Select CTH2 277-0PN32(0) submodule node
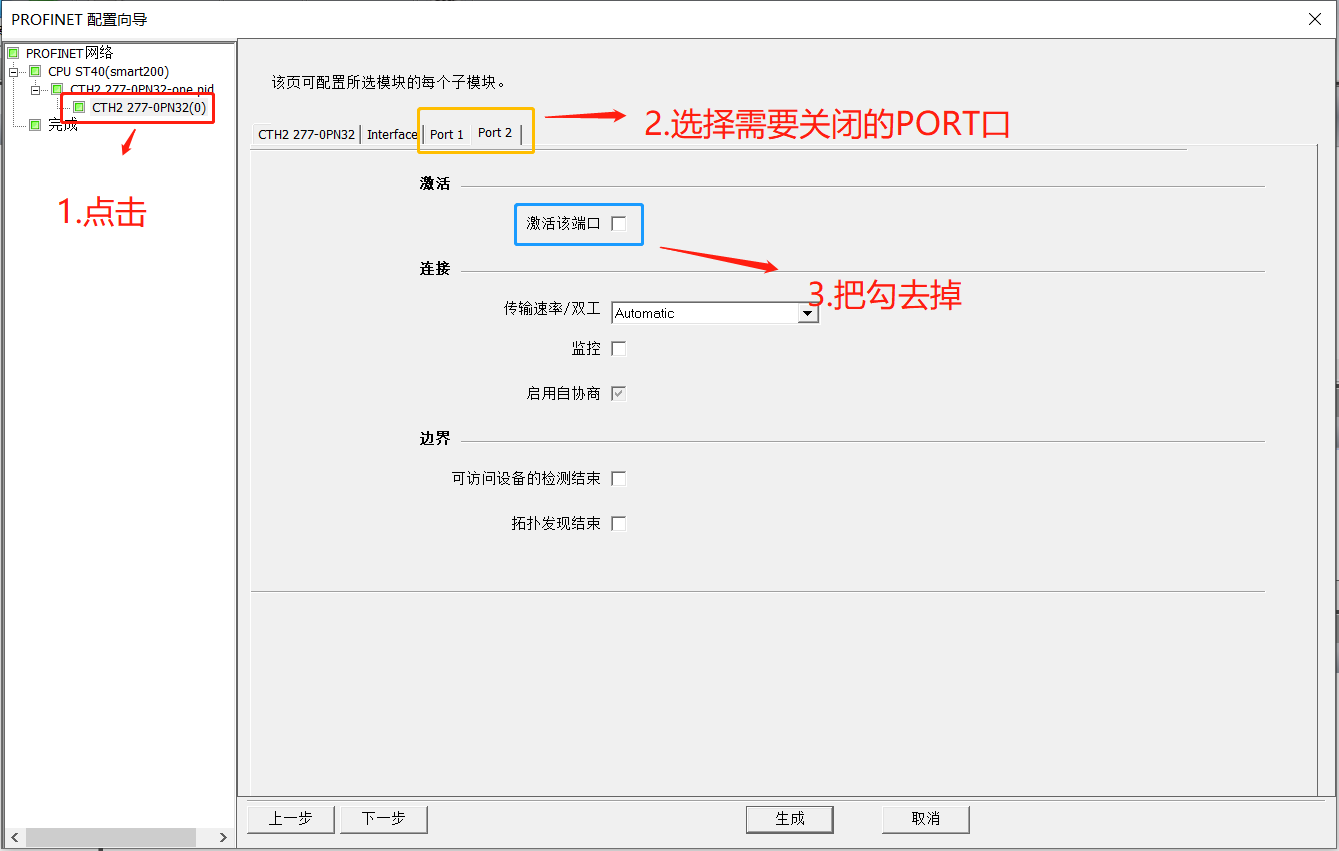 tap(149, 107)
